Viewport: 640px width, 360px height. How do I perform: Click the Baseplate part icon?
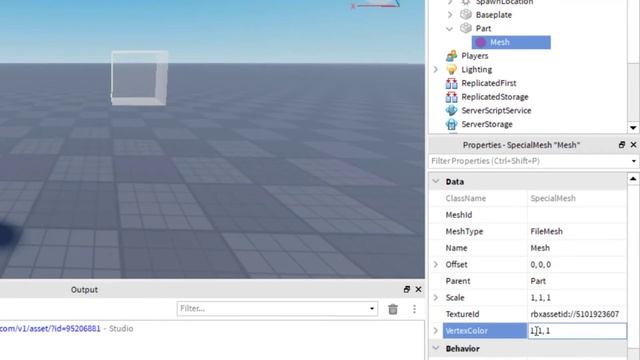(x=466, y=15)
